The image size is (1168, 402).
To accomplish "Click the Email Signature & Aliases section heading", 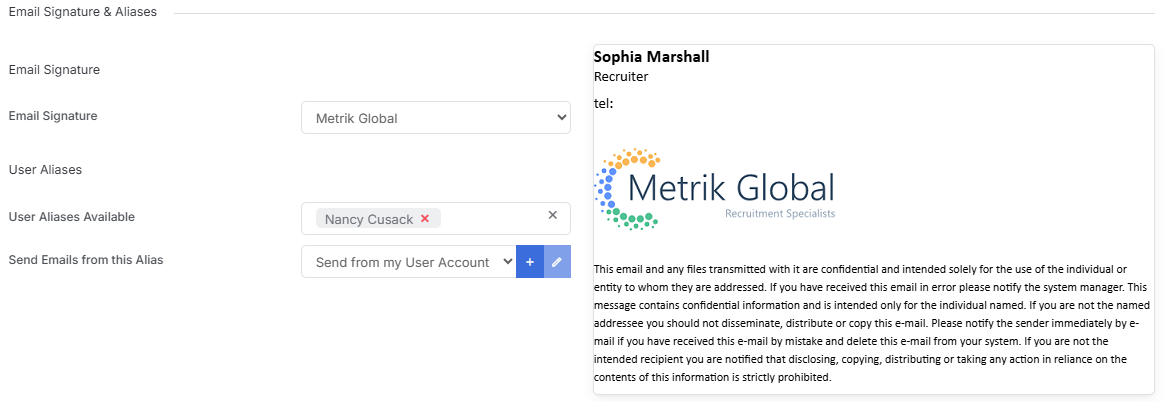I will tap(83, 12).
